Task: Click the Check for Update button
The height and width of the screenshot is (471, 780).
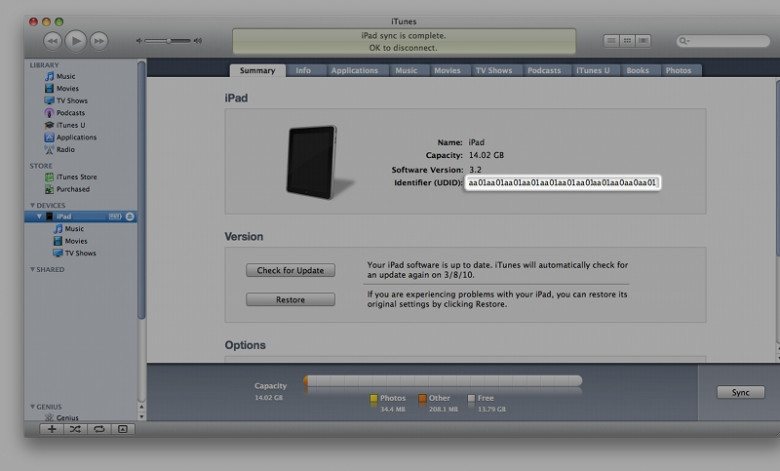Action: (x=291, y=270)
